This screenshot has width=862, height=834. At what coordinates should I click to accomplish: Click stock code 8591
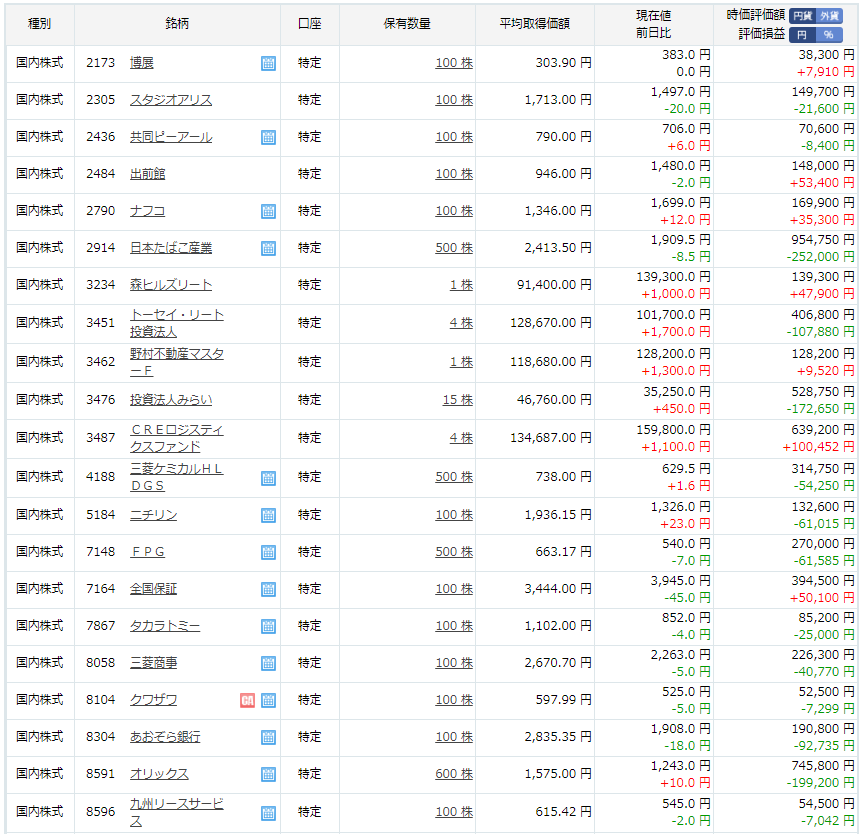101,774
